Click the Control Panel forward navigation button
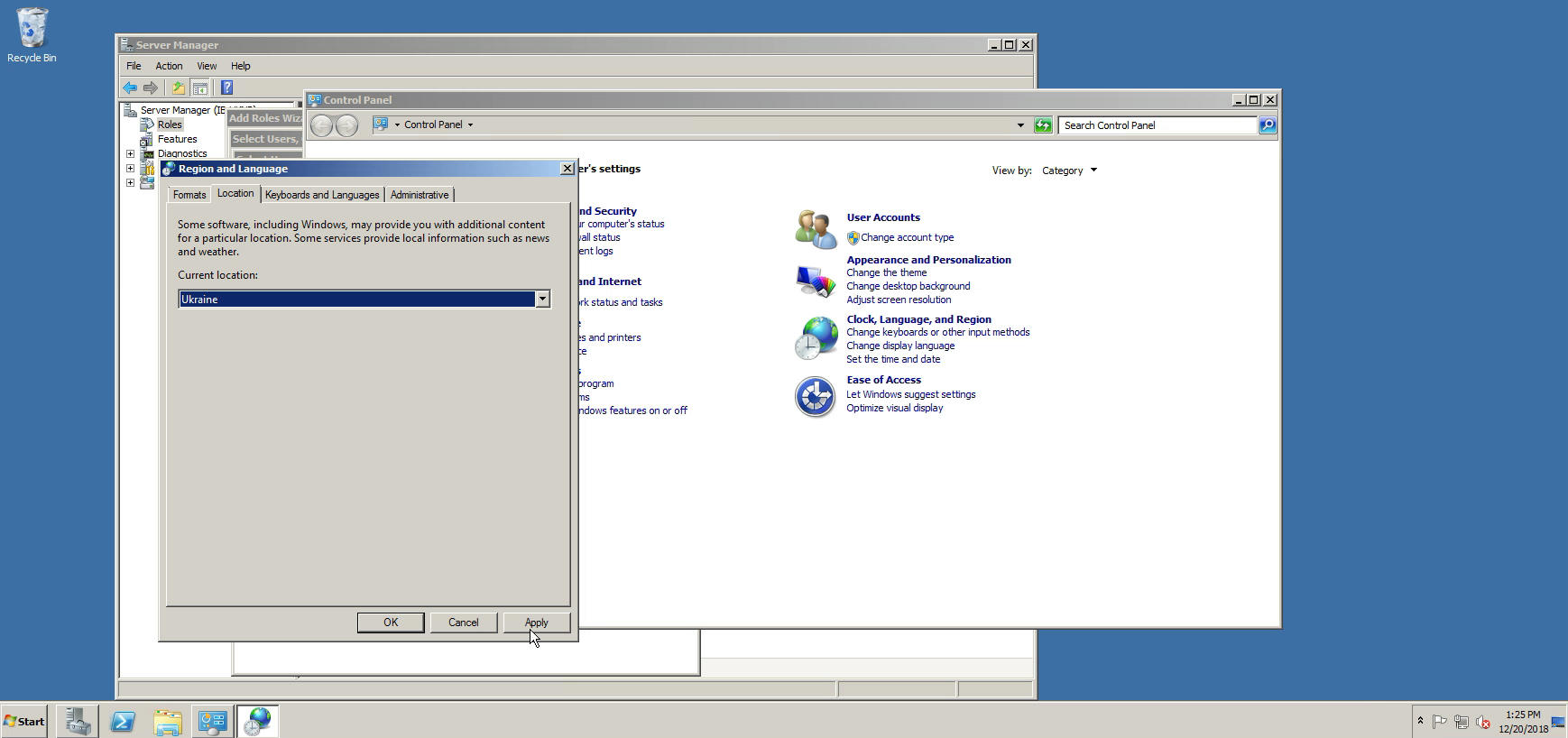1568x738 pixels. click(x=346, y=125)
